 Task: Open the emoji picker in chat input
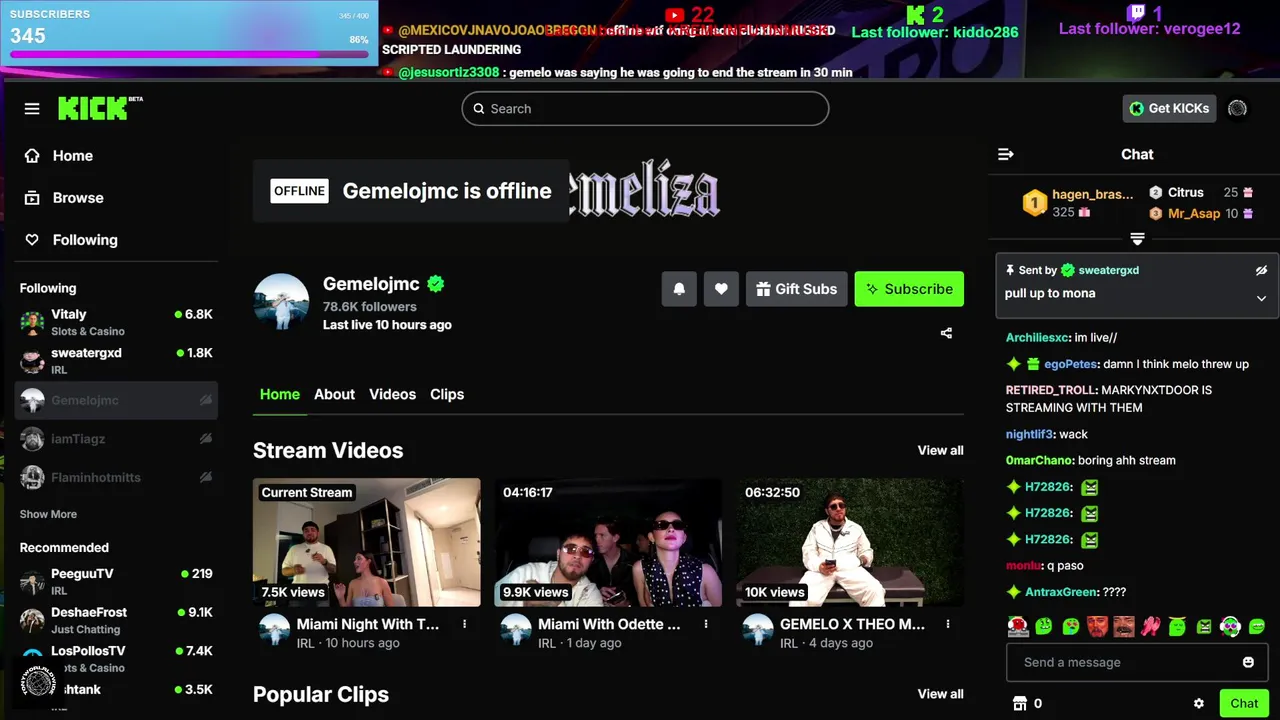pyautogui.click(x=1248, y=662)
